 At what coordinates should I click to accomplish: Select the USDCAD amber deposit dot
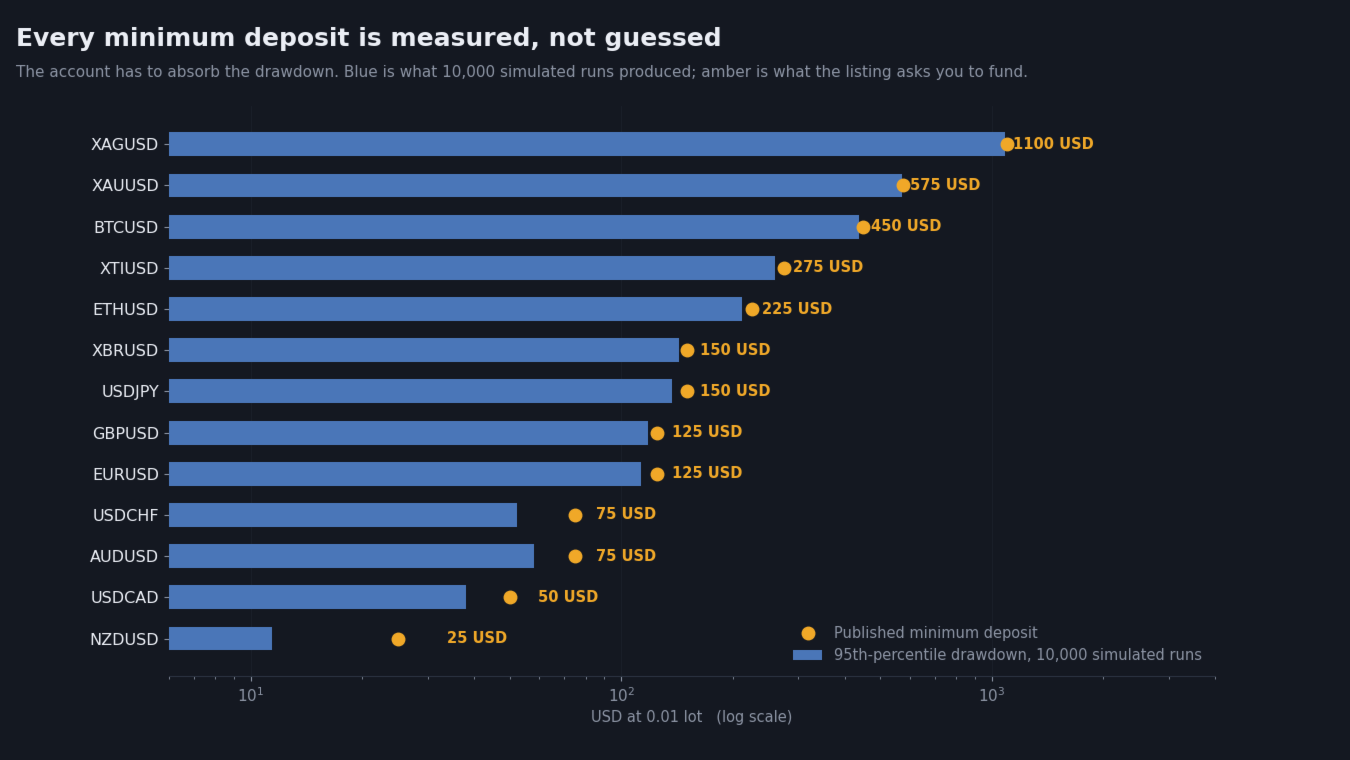(x=510, y=597)
